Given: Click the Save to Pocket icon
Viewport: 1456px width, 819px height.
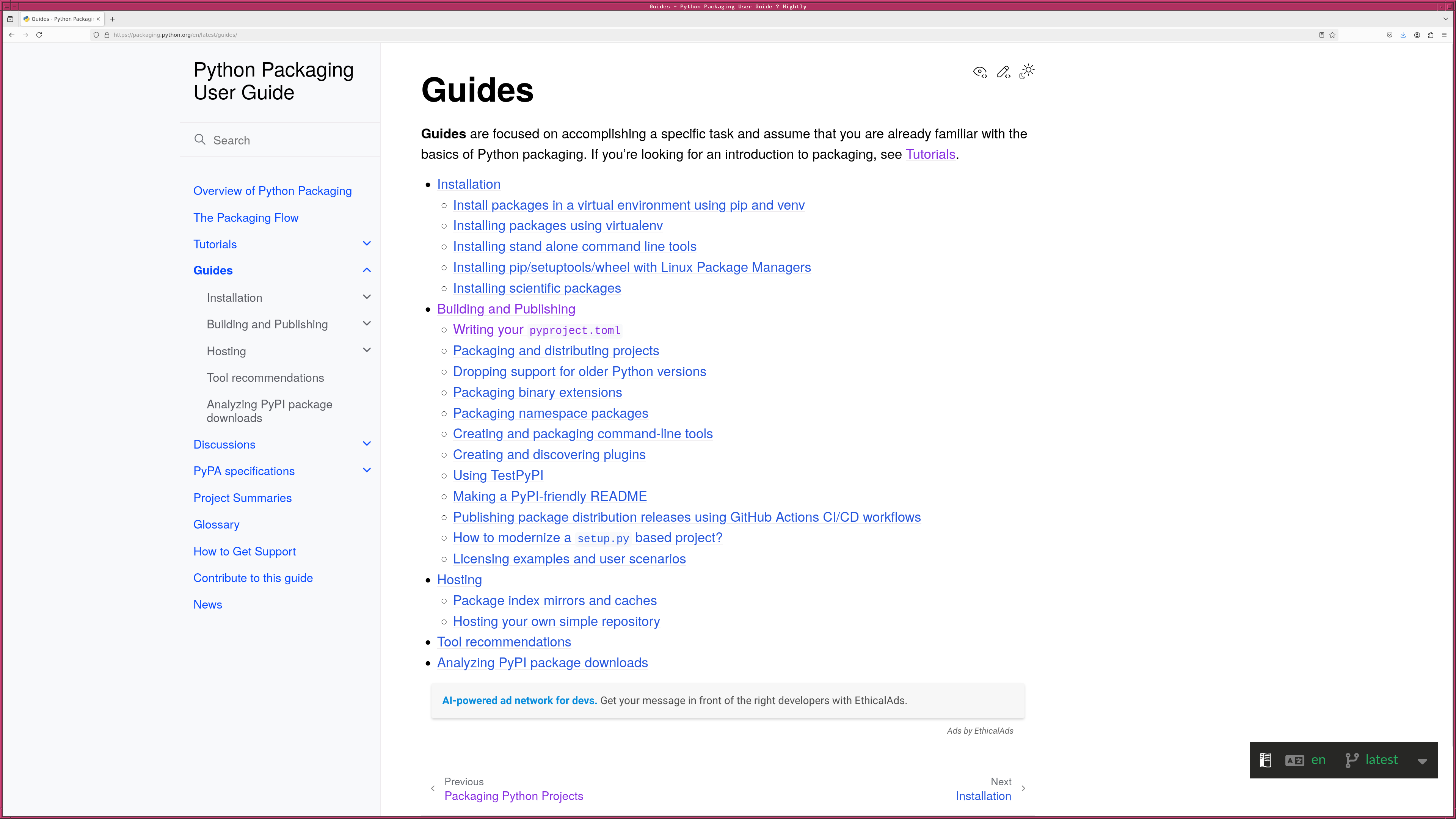Looking at the screenshot, I should pyautogui.click(x=1389, y=35).
